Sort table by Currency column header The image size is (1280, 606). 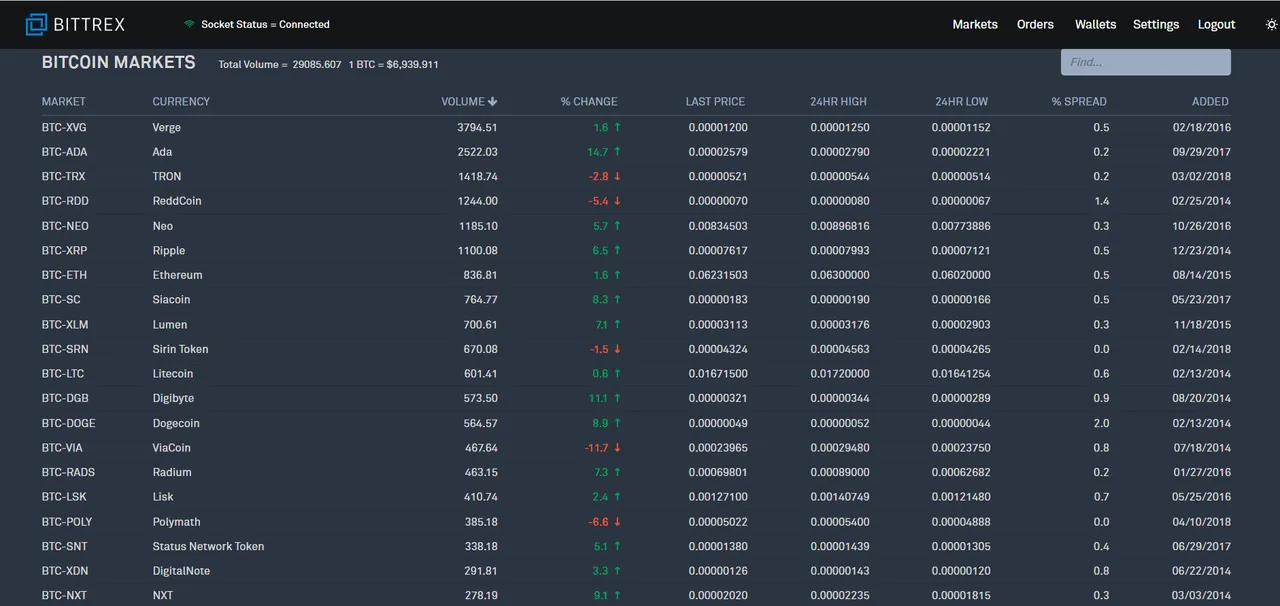click(181, 101)
